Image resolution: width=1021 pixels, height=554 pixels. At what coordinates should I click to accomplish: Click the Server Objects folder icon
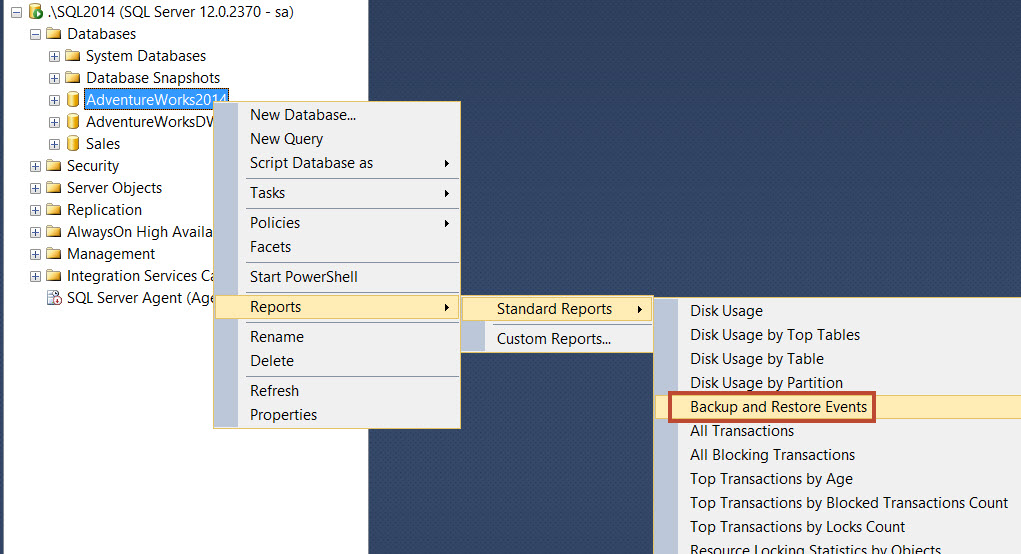pyautogui.click(x=54, y=187)
